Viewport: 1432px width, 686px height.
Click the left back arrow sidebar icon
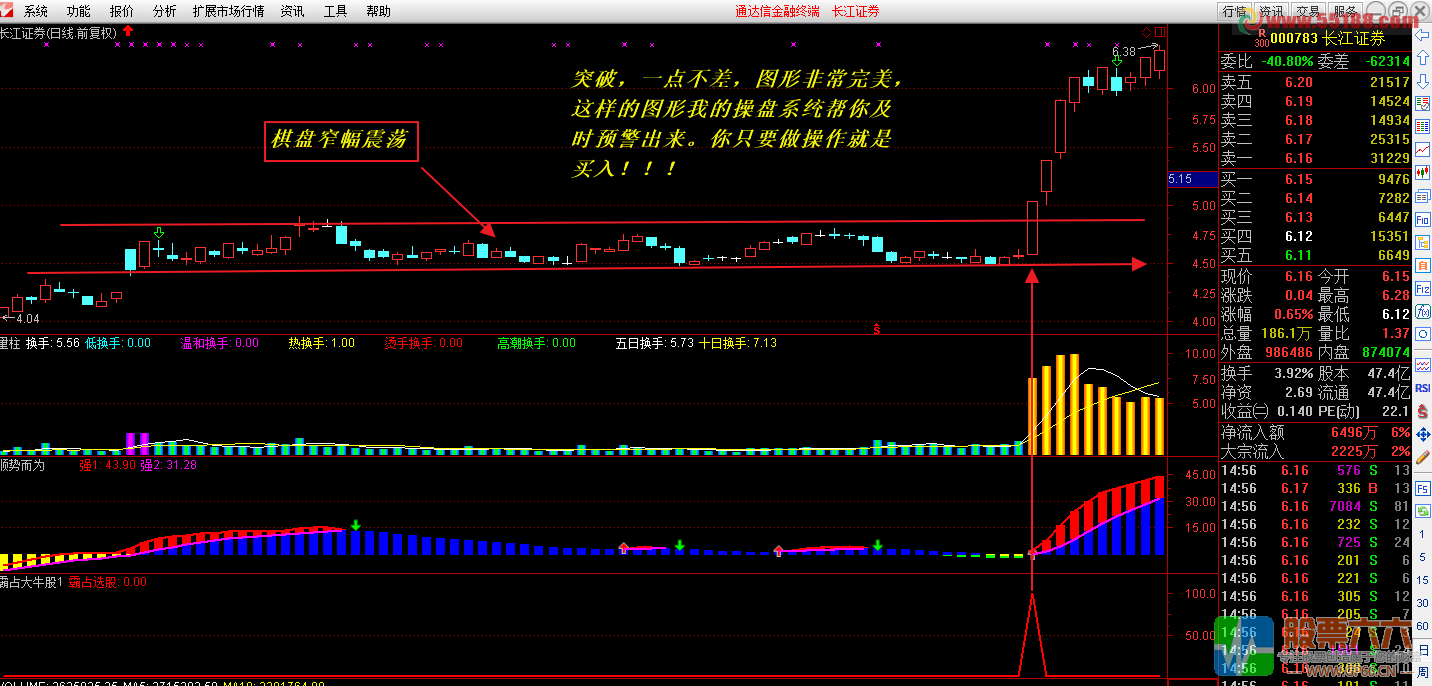[1422, 33]
